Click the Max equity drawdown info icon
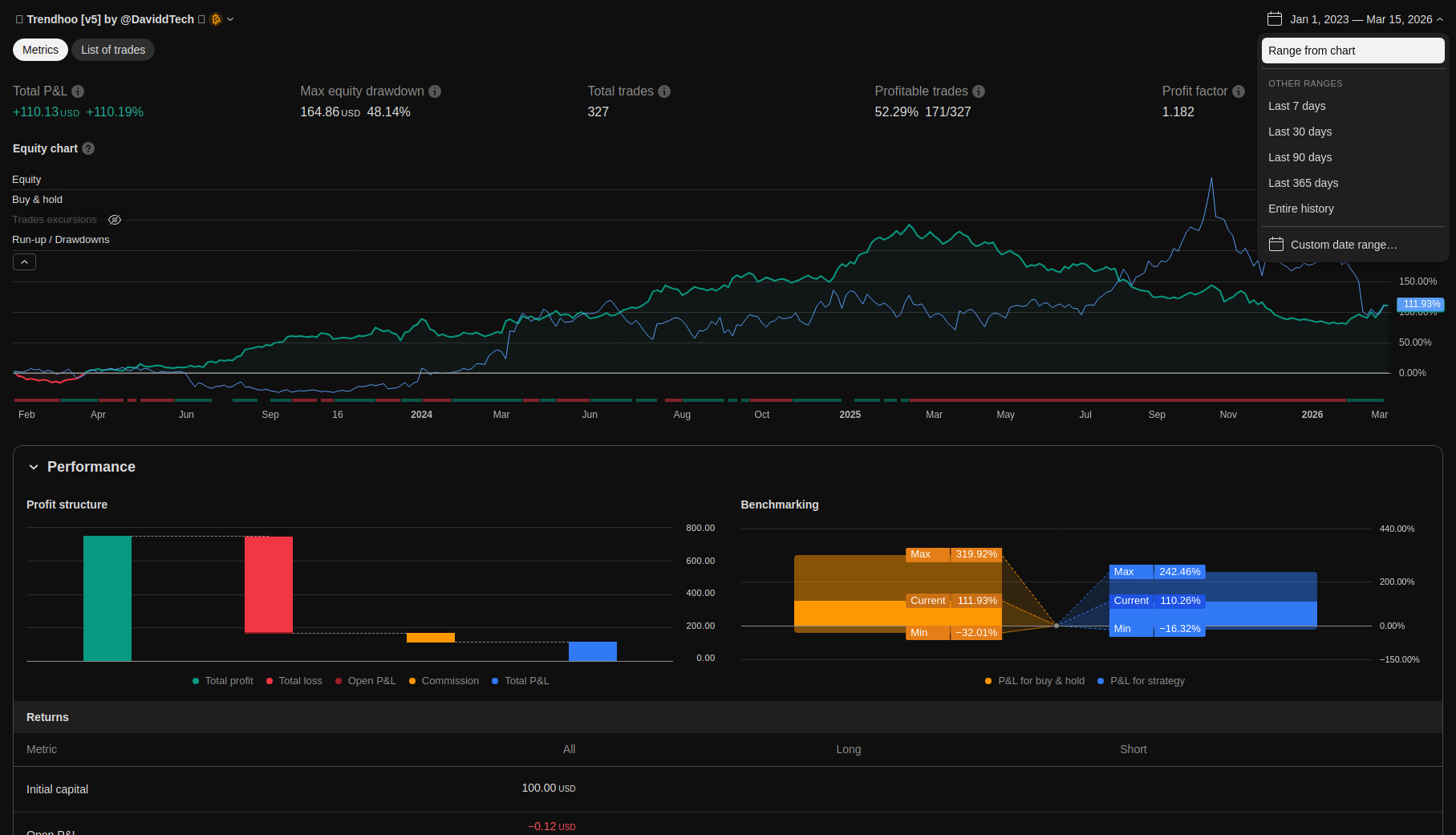This screenshot has height=835, width=1456. click(435, 91)
